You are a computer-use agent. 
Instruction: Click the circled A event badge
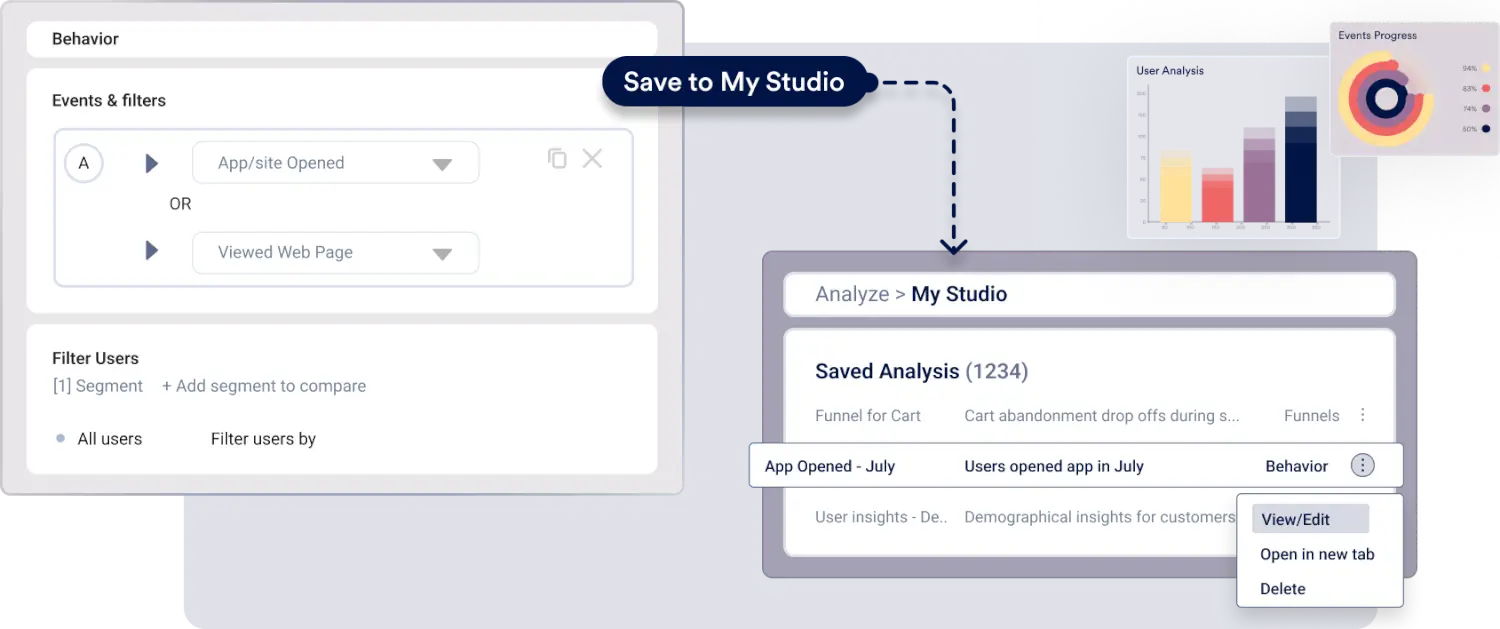tap(84, 163)
